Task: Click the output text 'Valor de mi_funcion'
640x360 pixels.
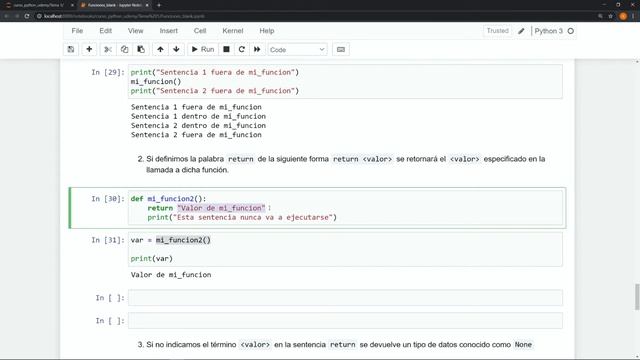Action: click(x=171, y=275)
